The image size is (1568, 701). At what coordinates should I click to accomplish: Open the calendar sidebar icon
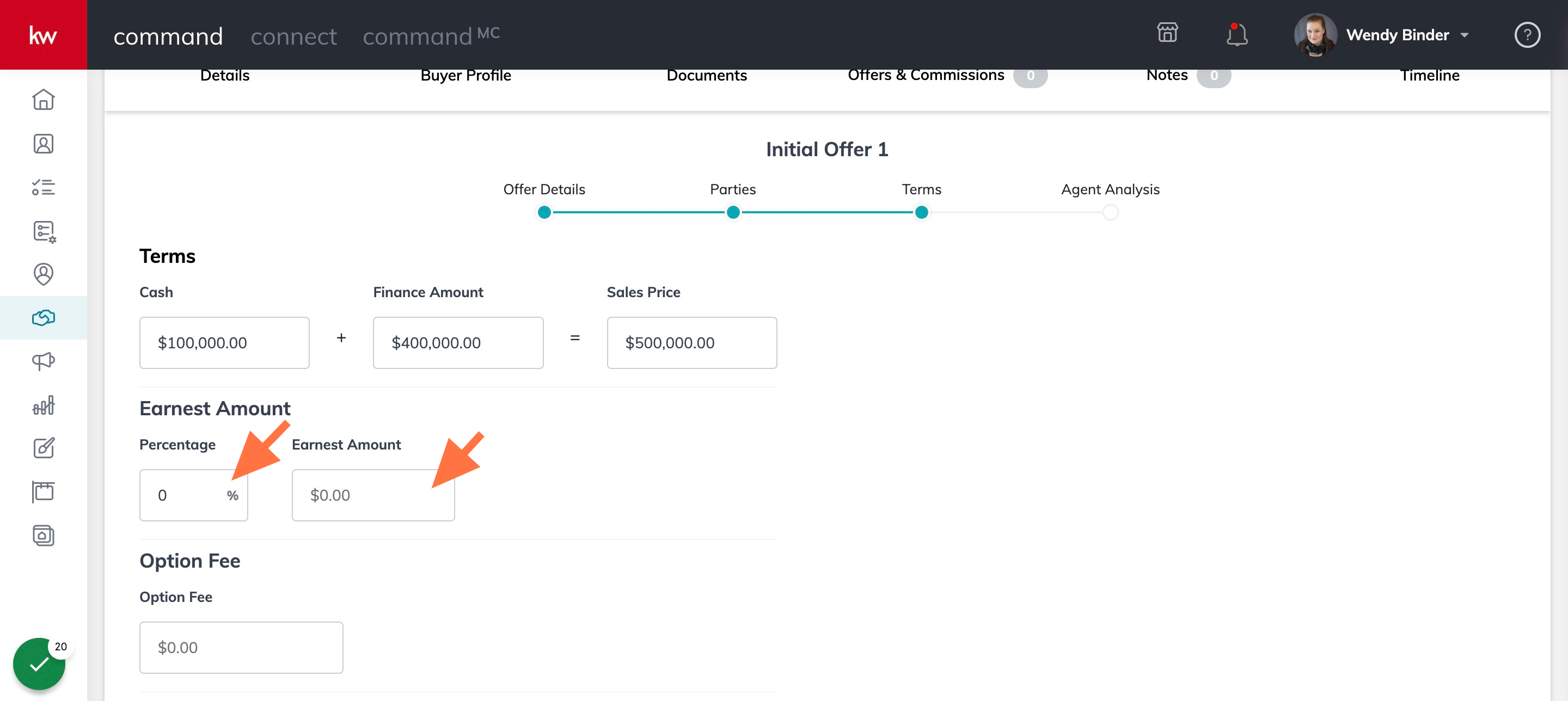pyautogui.click(x=43, y=491)
